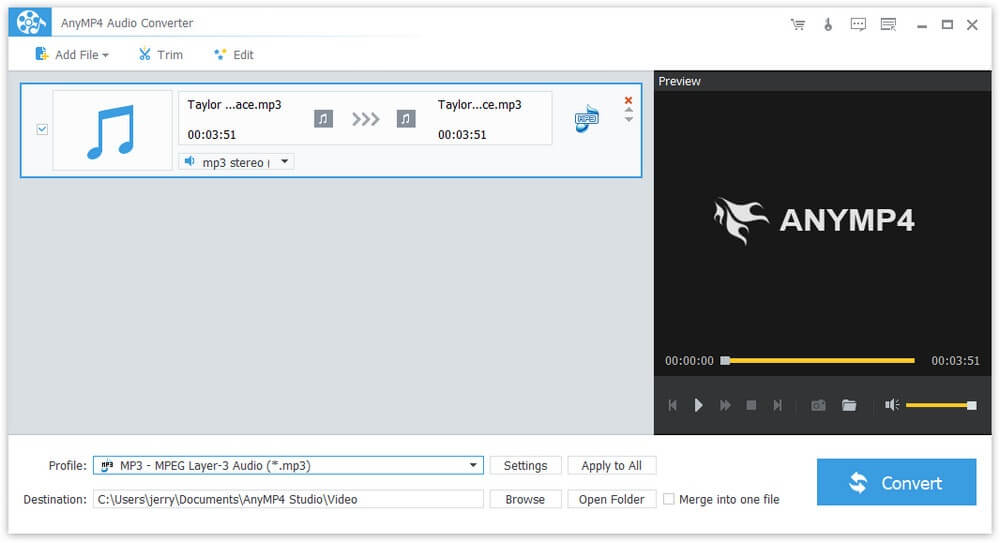1000x543 pixels.
Task: Take a snapshot with camera icon
Action: coord(818,405)
